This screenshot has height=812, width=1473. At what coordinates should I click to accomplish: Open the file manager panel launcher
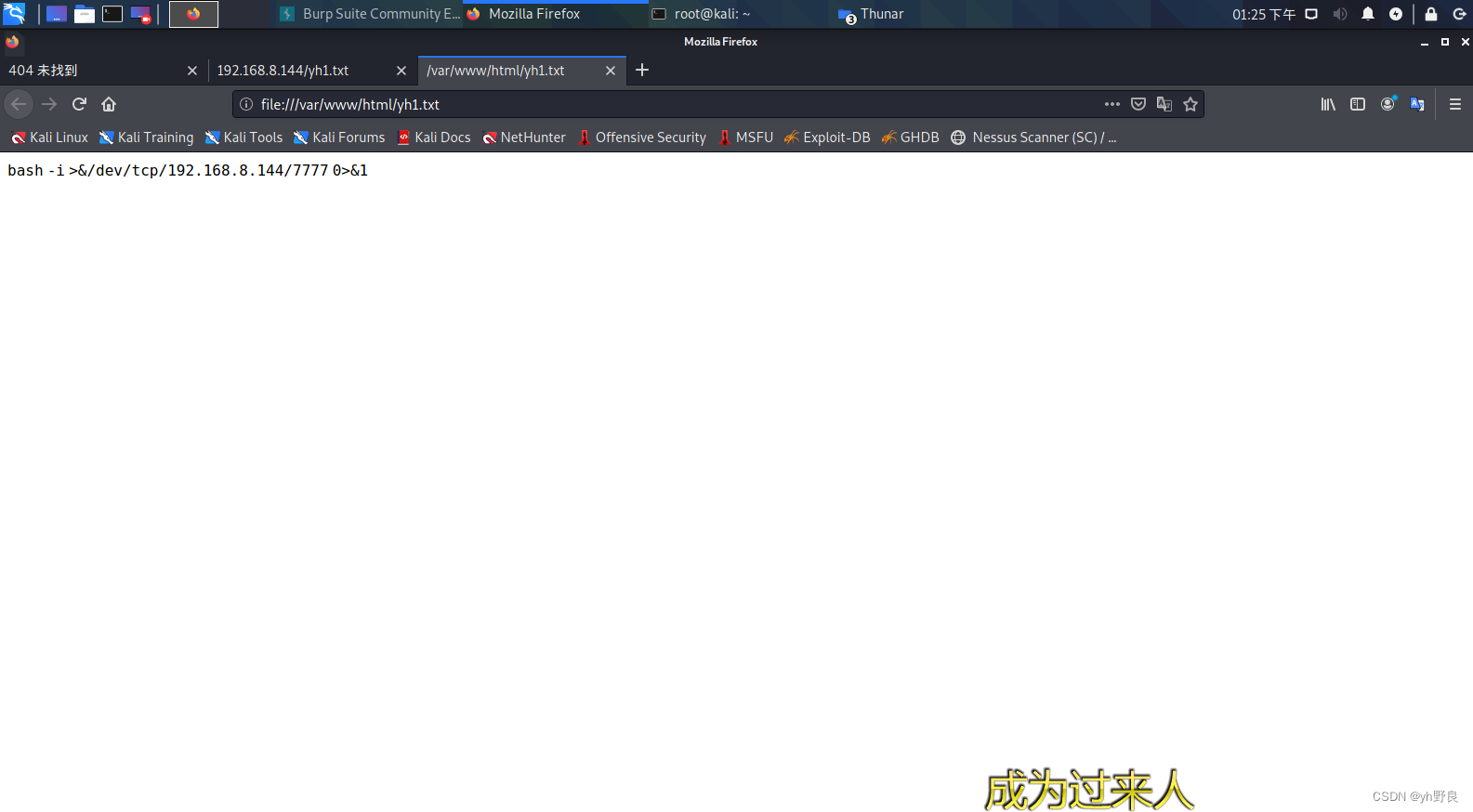(85, 14)
